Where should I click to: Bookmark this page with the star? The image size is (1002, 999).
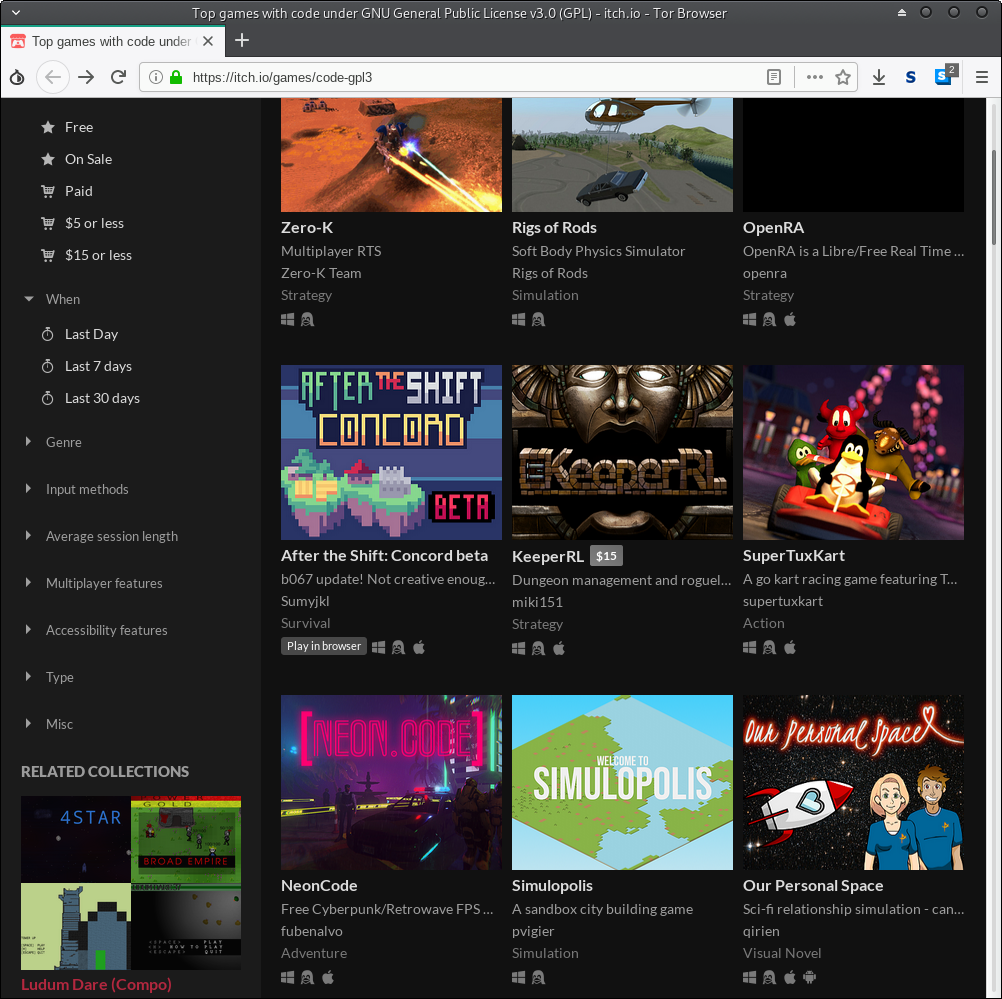coord(843,77)
